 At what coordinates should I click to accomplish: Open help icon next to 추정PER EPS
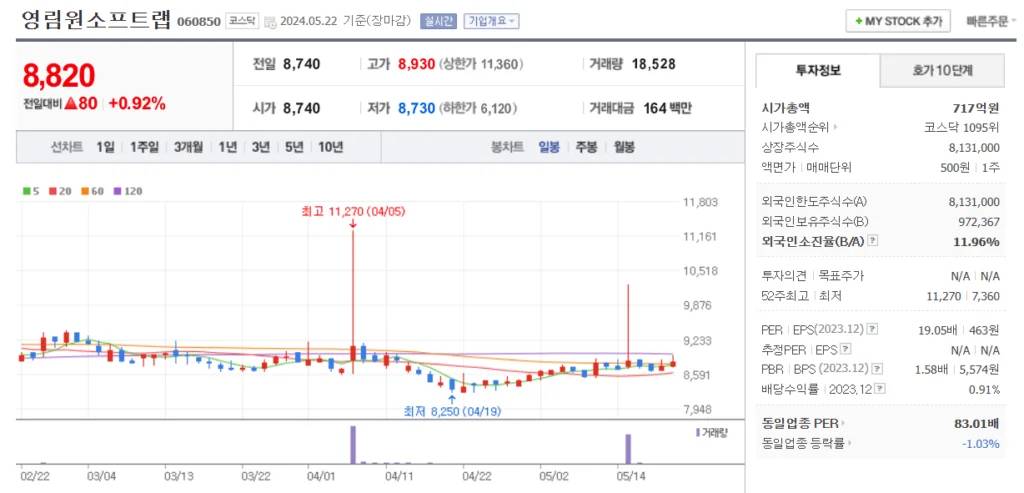coord(846,350)
